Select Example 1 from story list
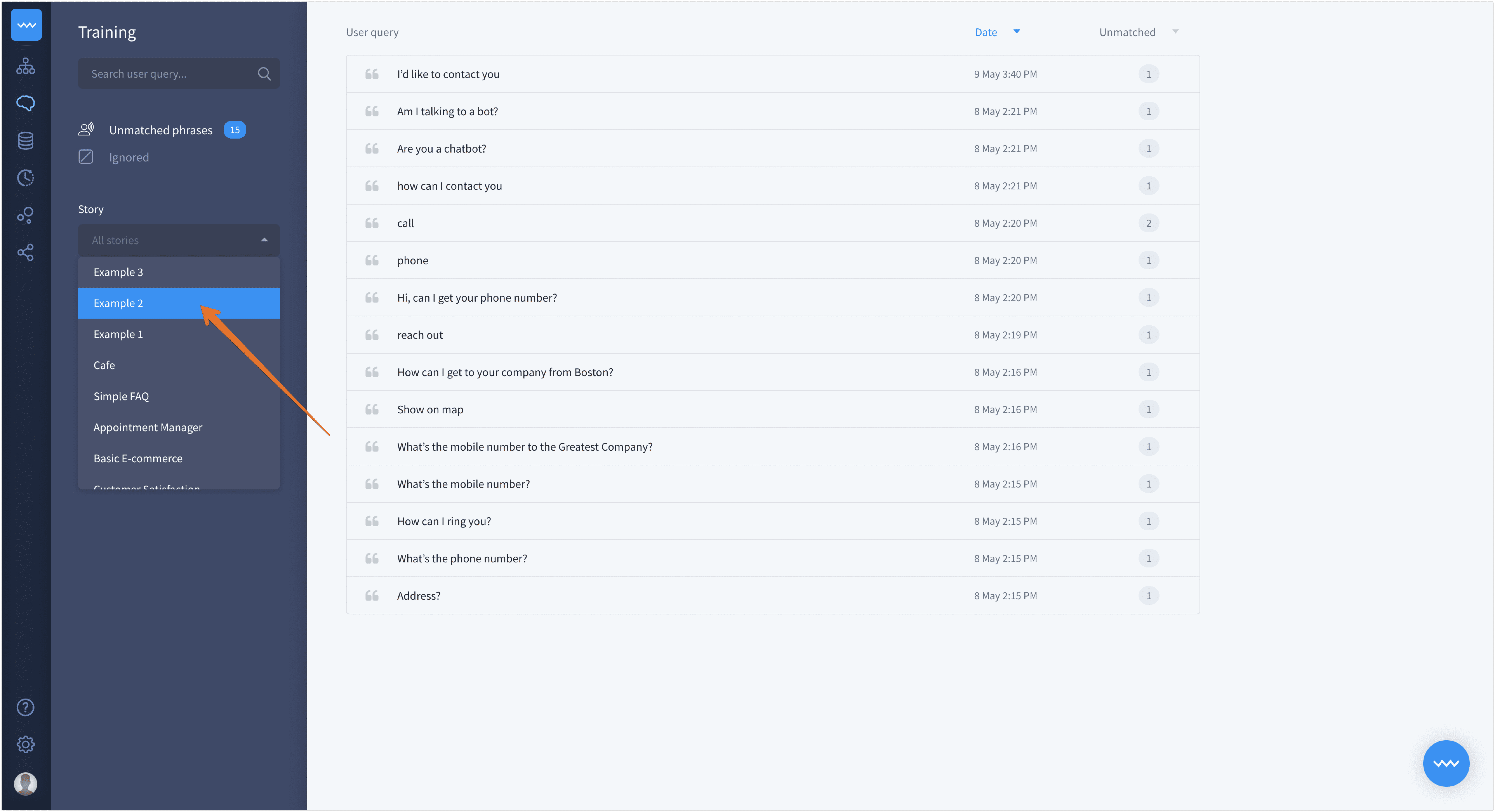The height and width of the screenshot is (812, 1495). [179, 334]
